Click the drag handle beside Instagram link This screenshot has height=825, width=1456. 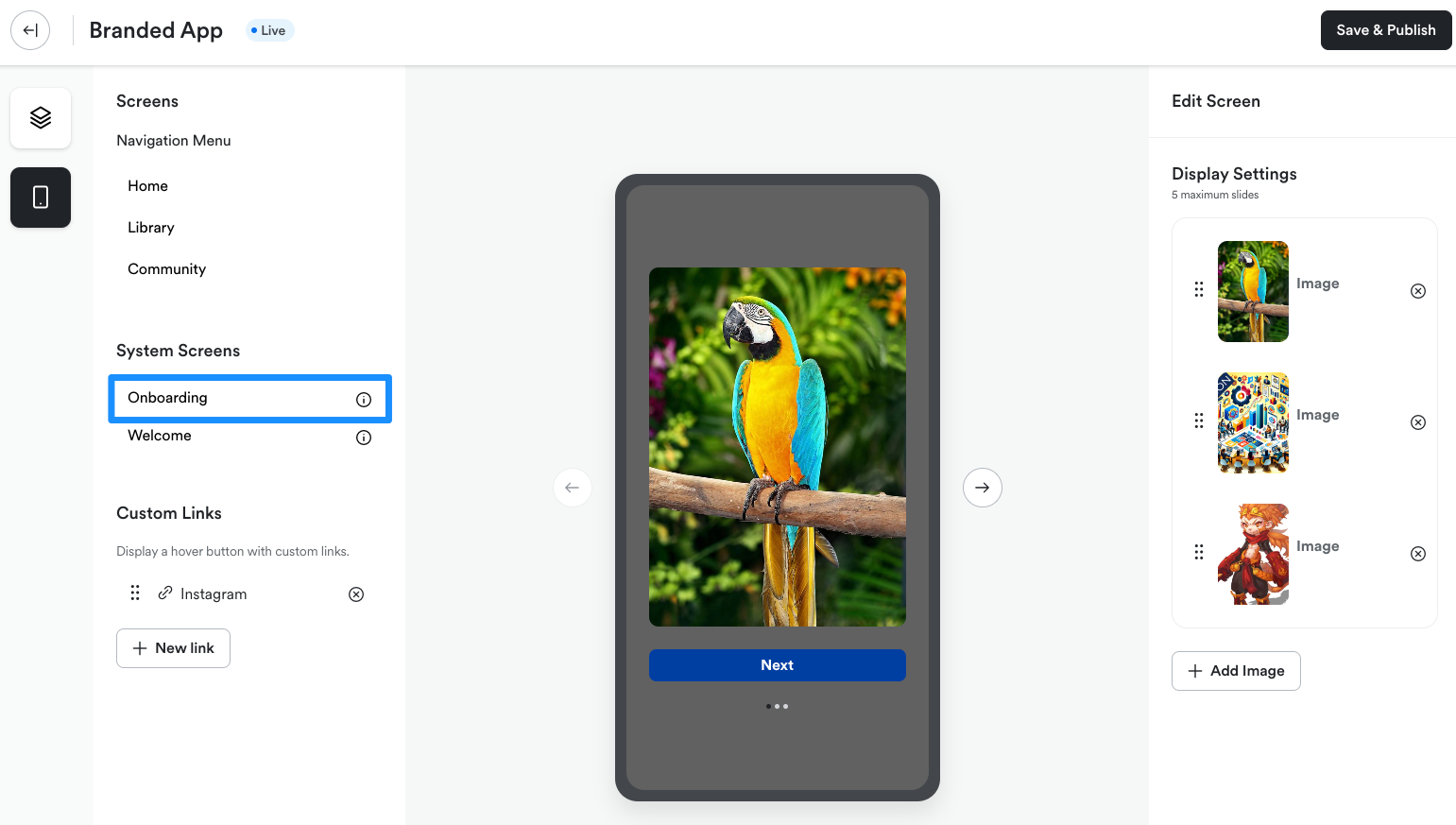[x=135, y=593]
